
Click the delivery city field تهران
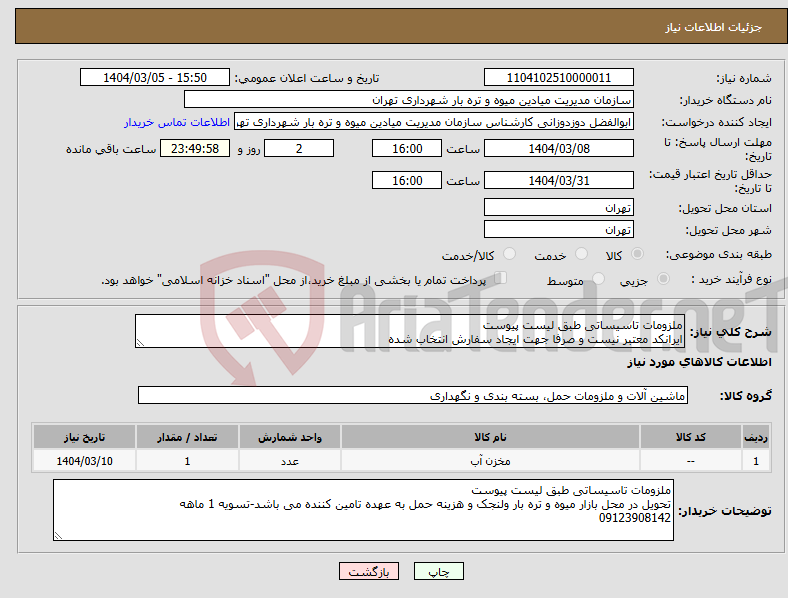point(559,229)
